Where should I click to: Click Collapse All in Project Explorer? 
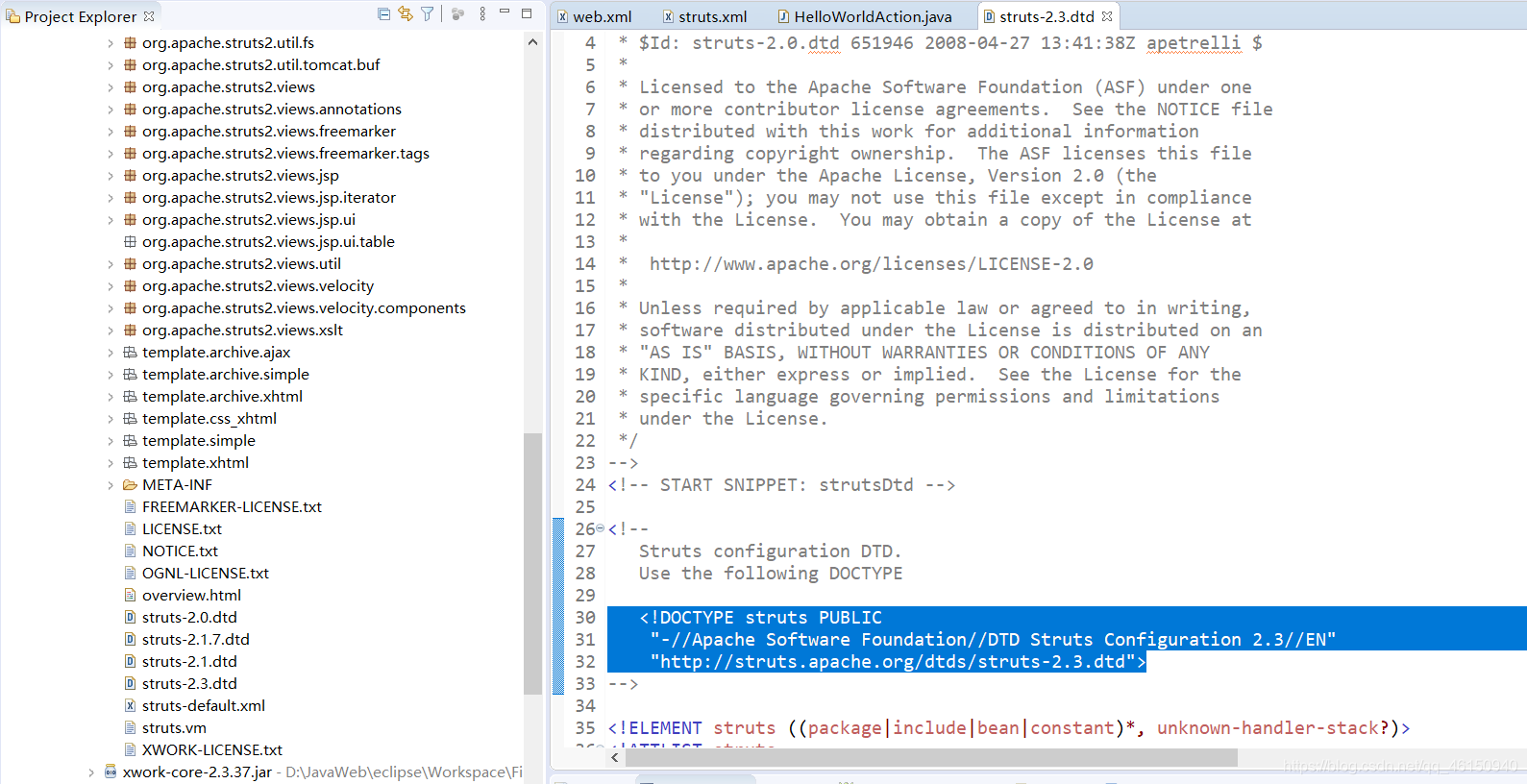coord(384,14)
